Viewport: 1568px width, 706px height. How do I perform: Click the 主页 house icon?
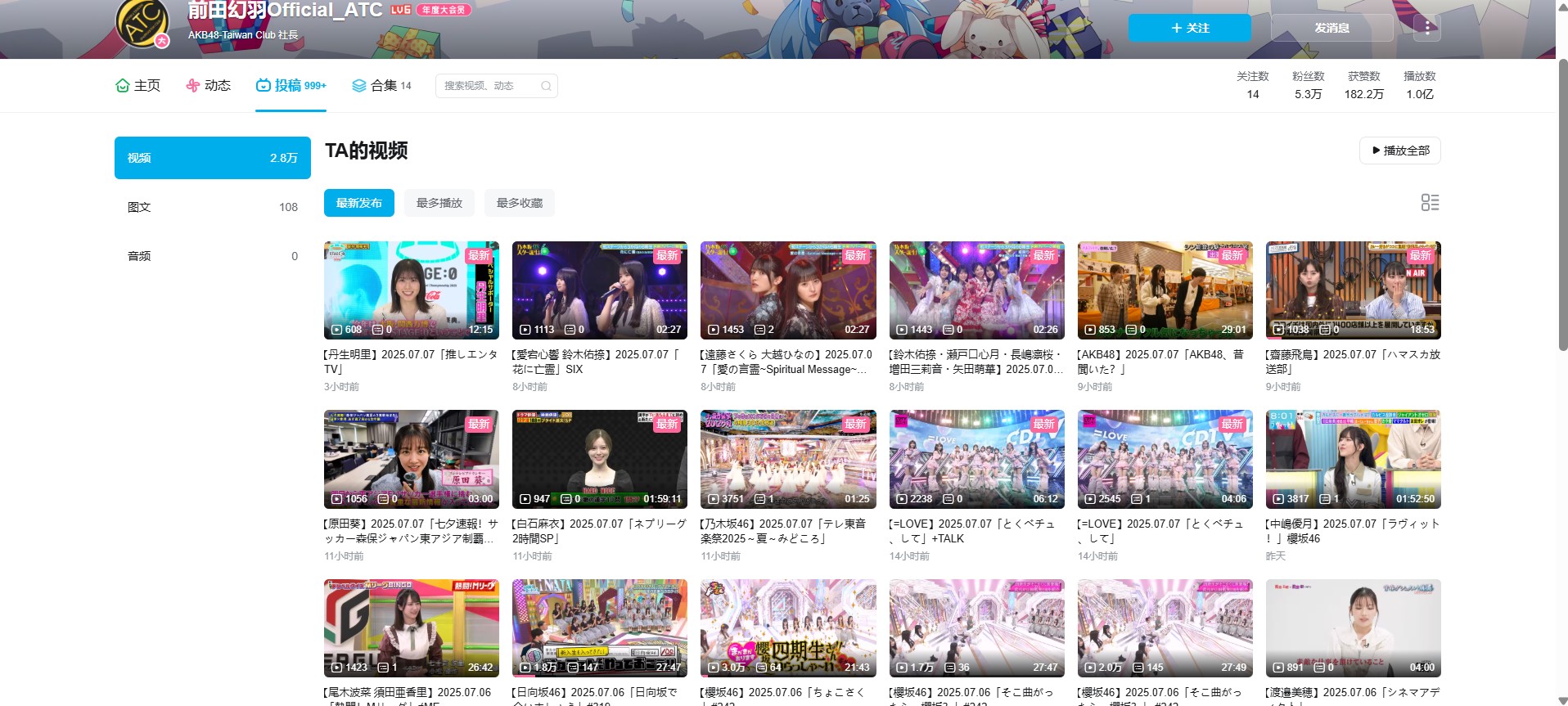click(x=123, y=85)
